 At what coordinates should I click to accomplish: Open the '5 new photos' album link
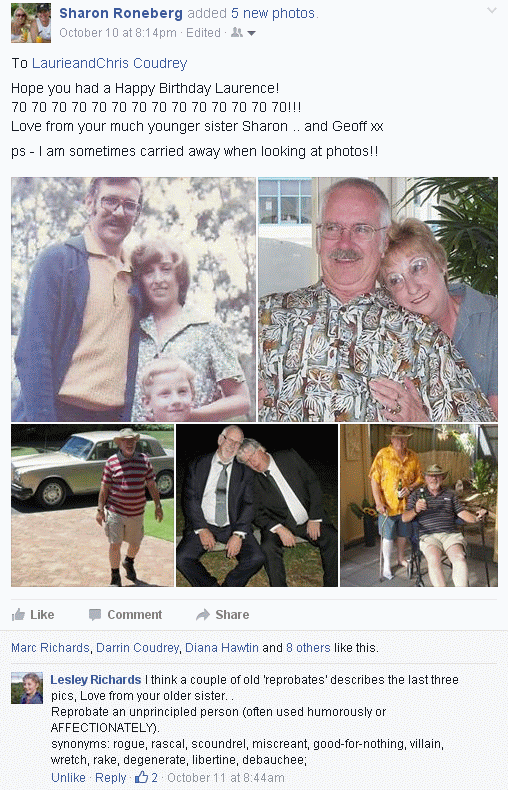(273, 13)
